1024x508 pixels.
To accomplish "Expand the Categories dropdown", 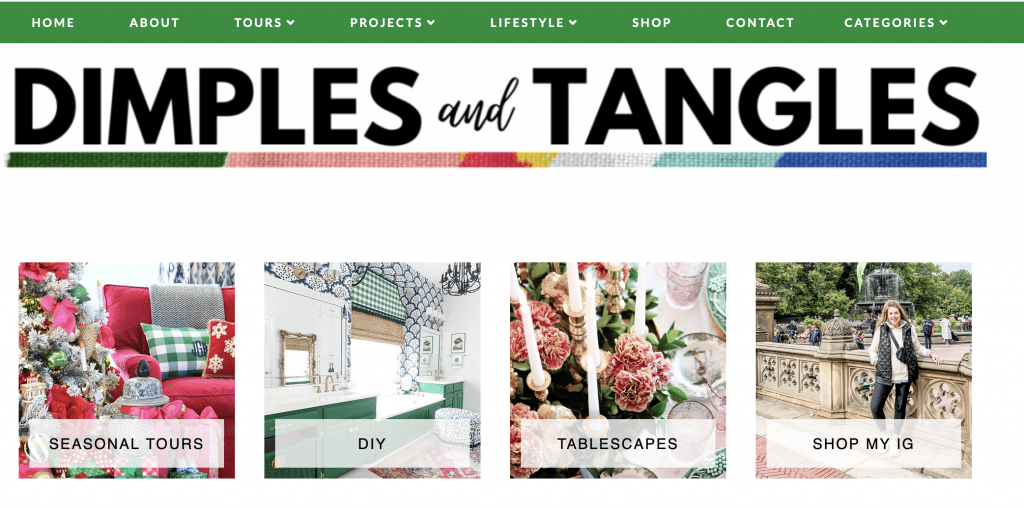I will tap(896, 22).
